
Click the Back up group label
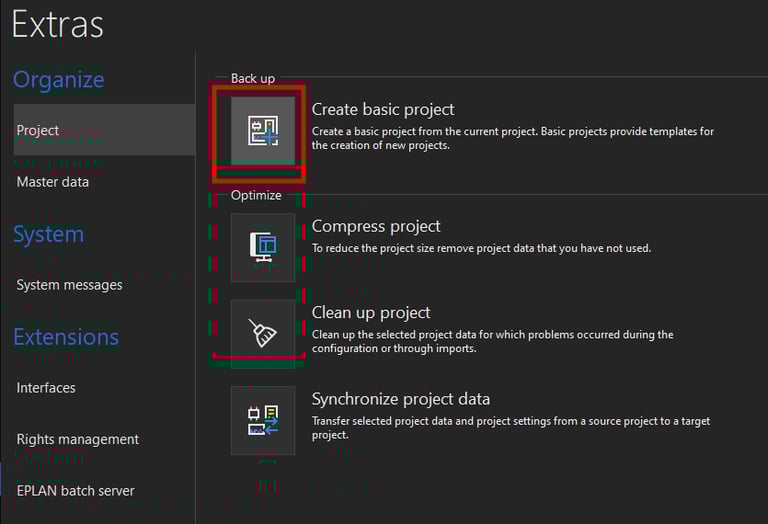[x=253, y=78]
